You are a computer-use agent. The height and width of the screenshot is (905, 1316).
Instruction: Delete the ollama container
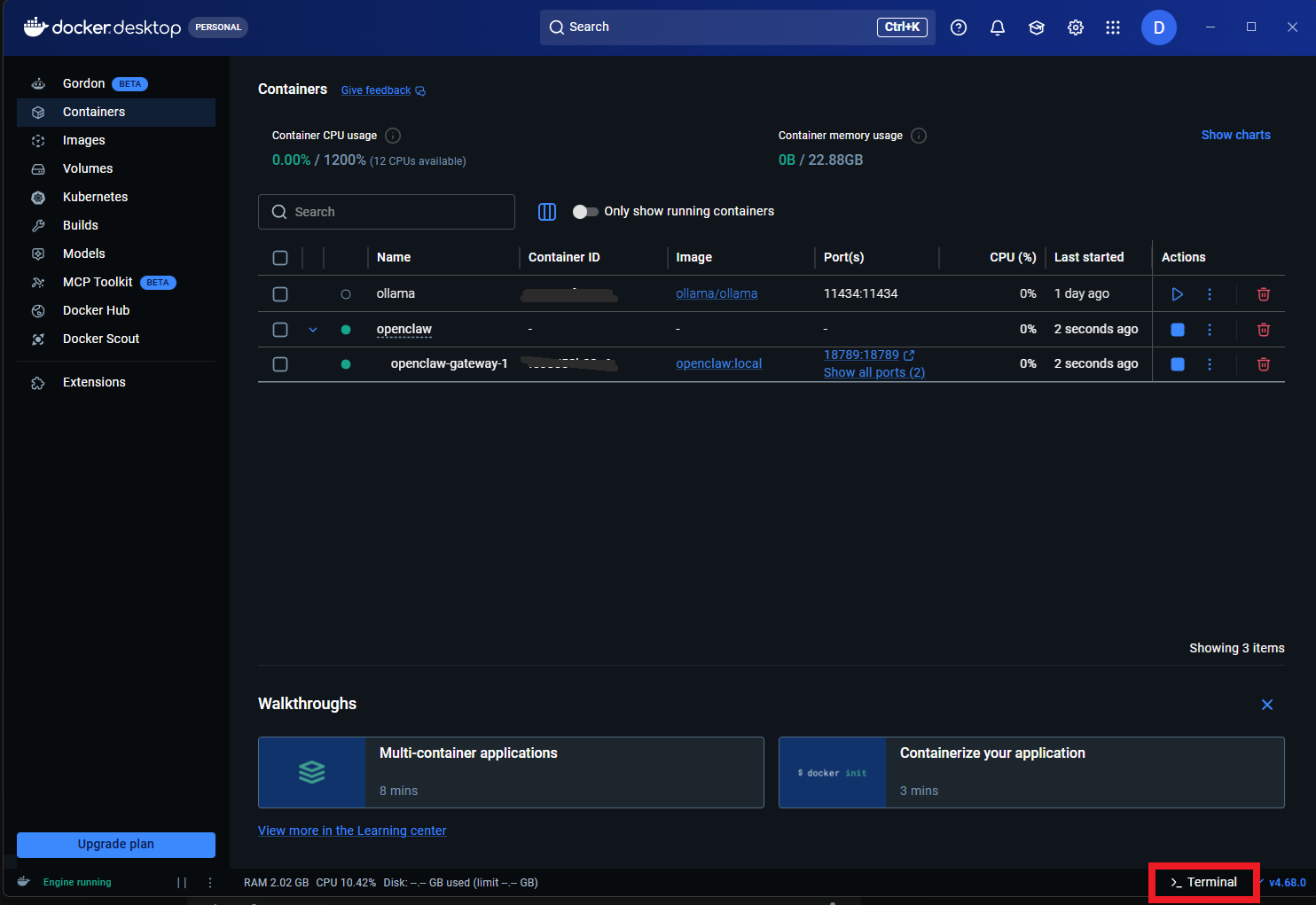click(1264, 294)
